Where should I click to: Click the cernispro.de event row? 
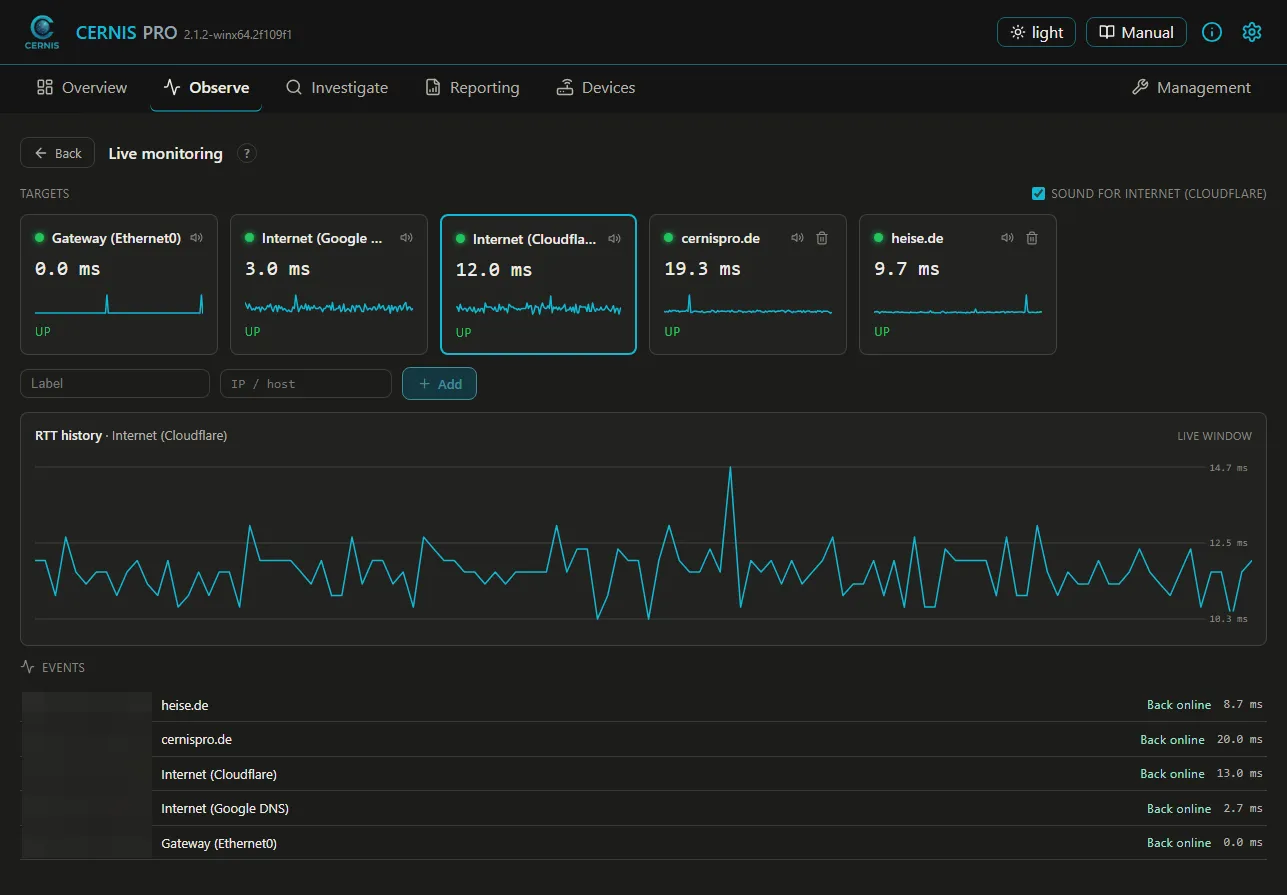click(643, 739)
